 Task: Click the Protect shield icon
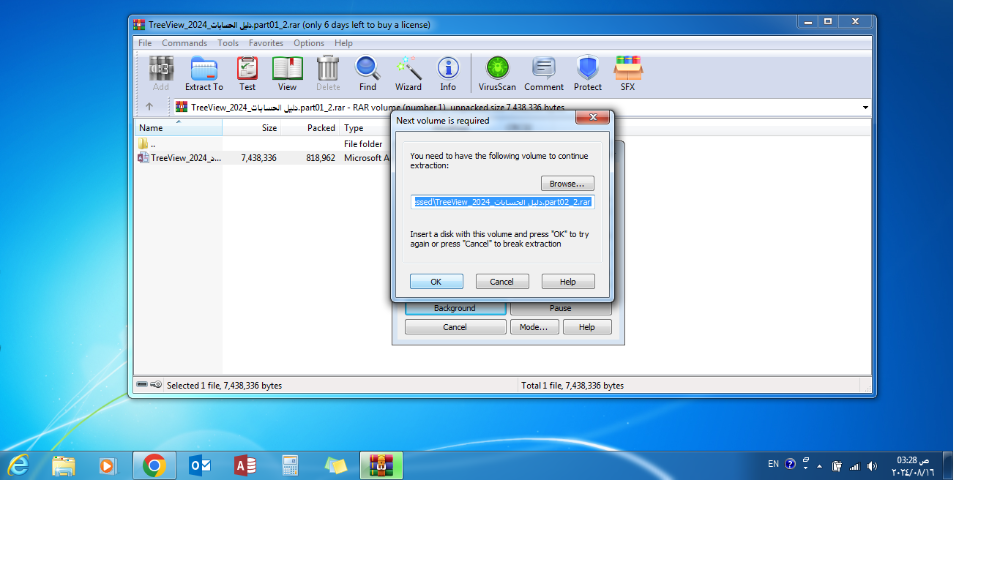(x=587, y=73)
